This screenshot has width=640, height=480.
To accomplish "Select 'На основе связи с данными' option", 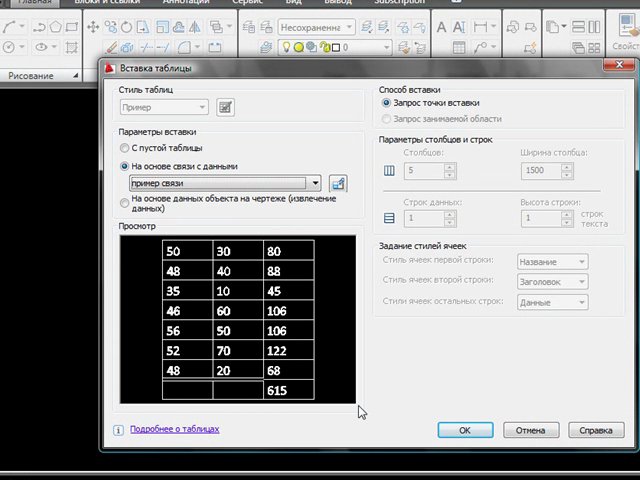I will (124, 166).
